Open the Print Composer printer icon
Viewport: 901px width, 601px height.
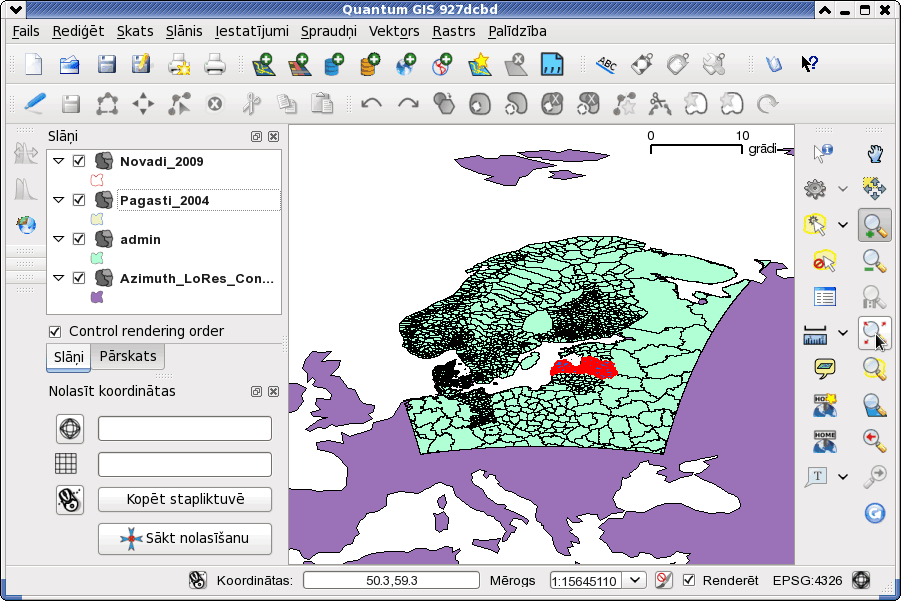[179, 64]
